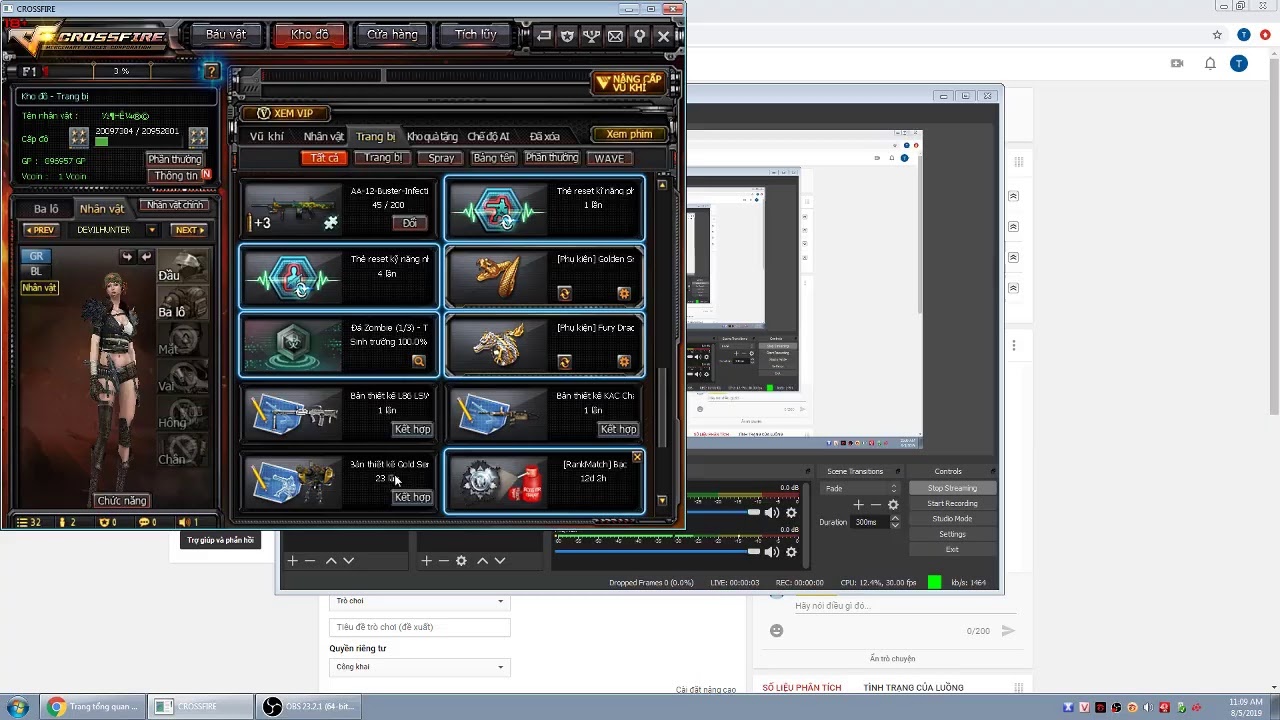Click Start Recording in OBS
This screenshot has width=1280, height=720.
pos(952,503)
